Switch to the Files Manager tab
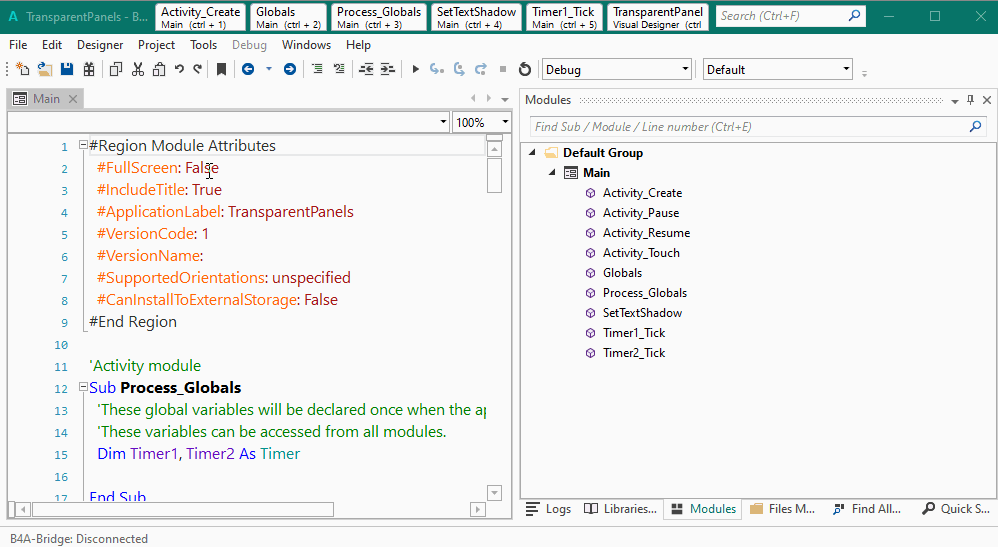This screenshot has width=998, height=547. tap(782, 509)
